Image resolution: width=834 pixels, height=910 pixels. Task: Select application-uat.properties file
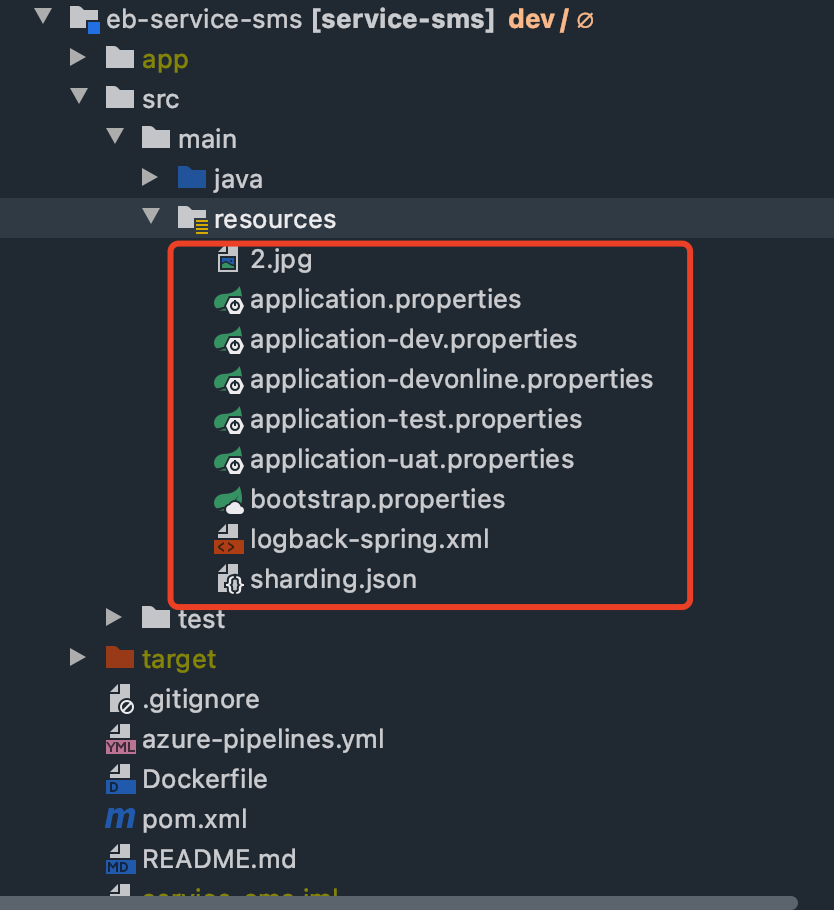pyautogui.click(x=412, y=459)
